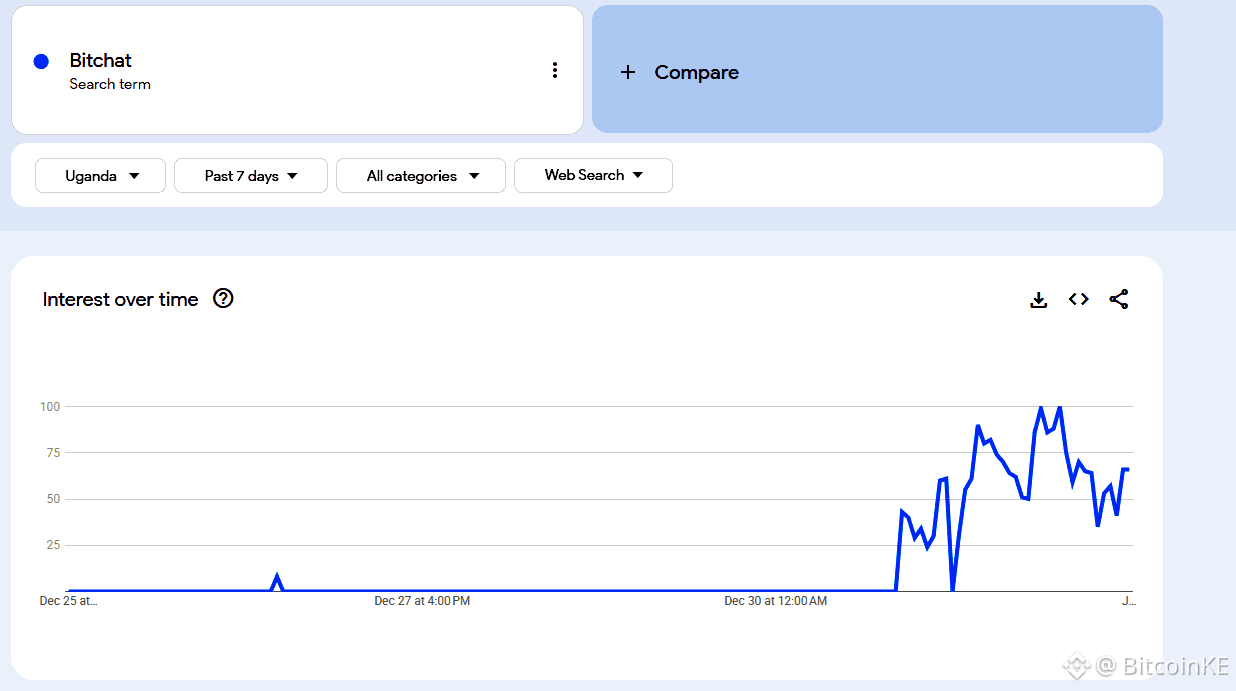The height and width of the screenshot is (691, 1236).
Task: Click the Dec 25 axis label
Action: click(69, 601)
